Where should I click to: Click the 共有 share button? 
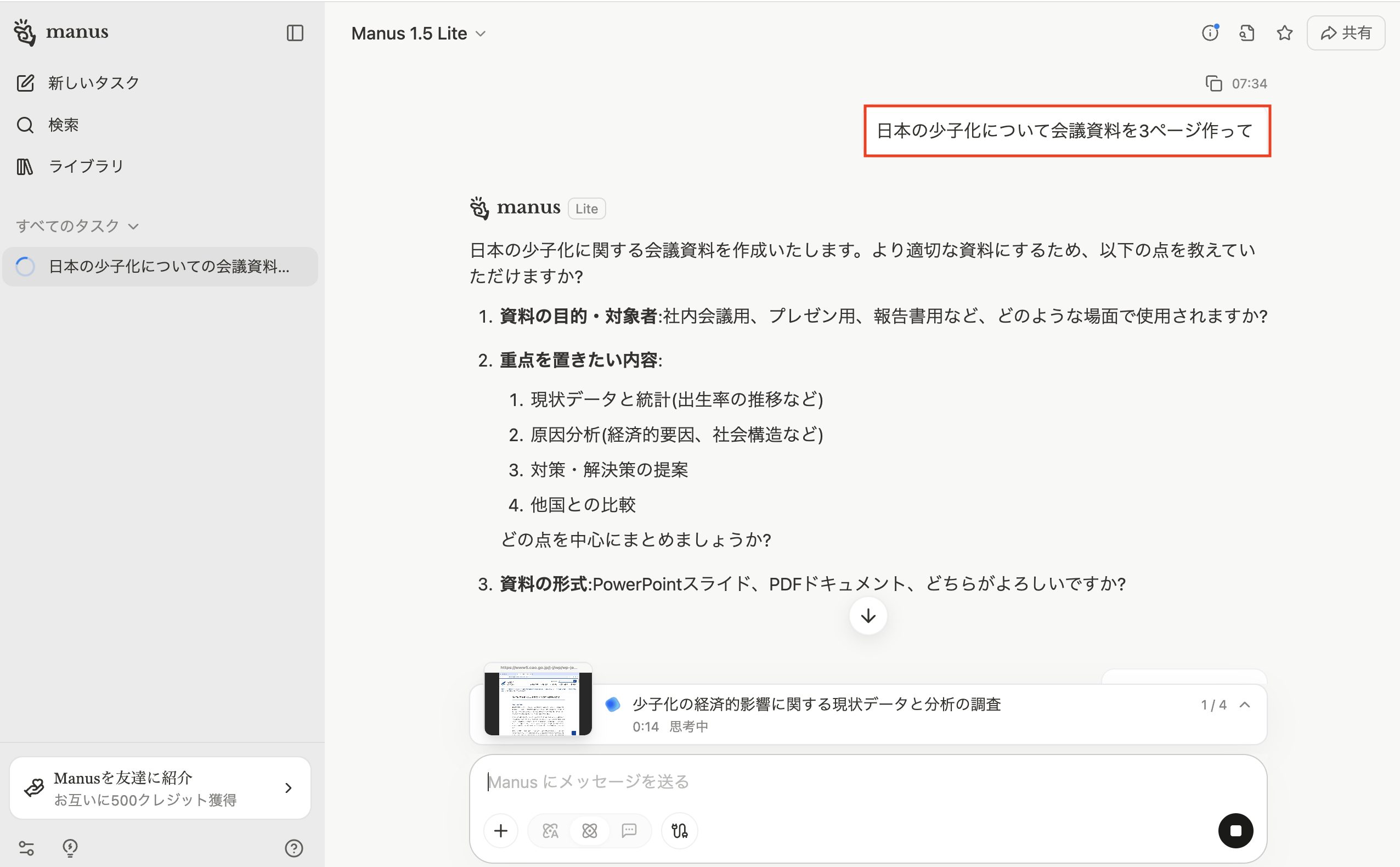(x=1346, y=33)
